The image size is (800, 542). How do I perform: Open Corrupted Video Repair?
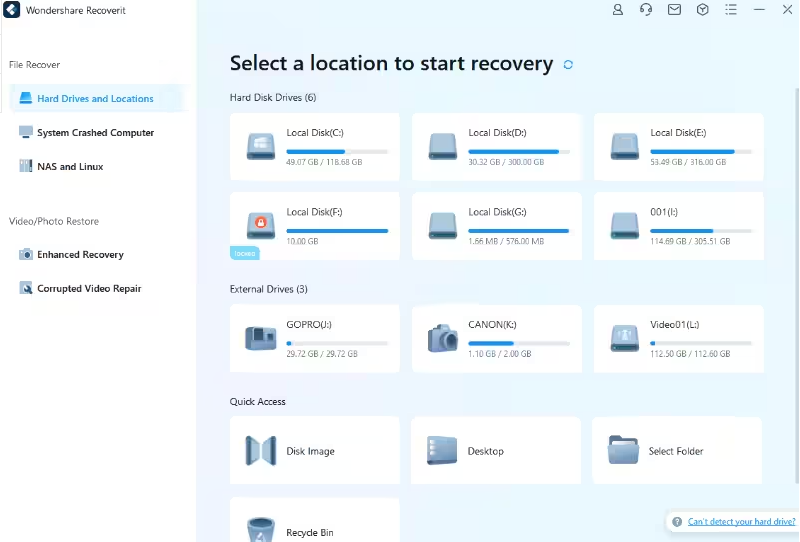(89, 288)
